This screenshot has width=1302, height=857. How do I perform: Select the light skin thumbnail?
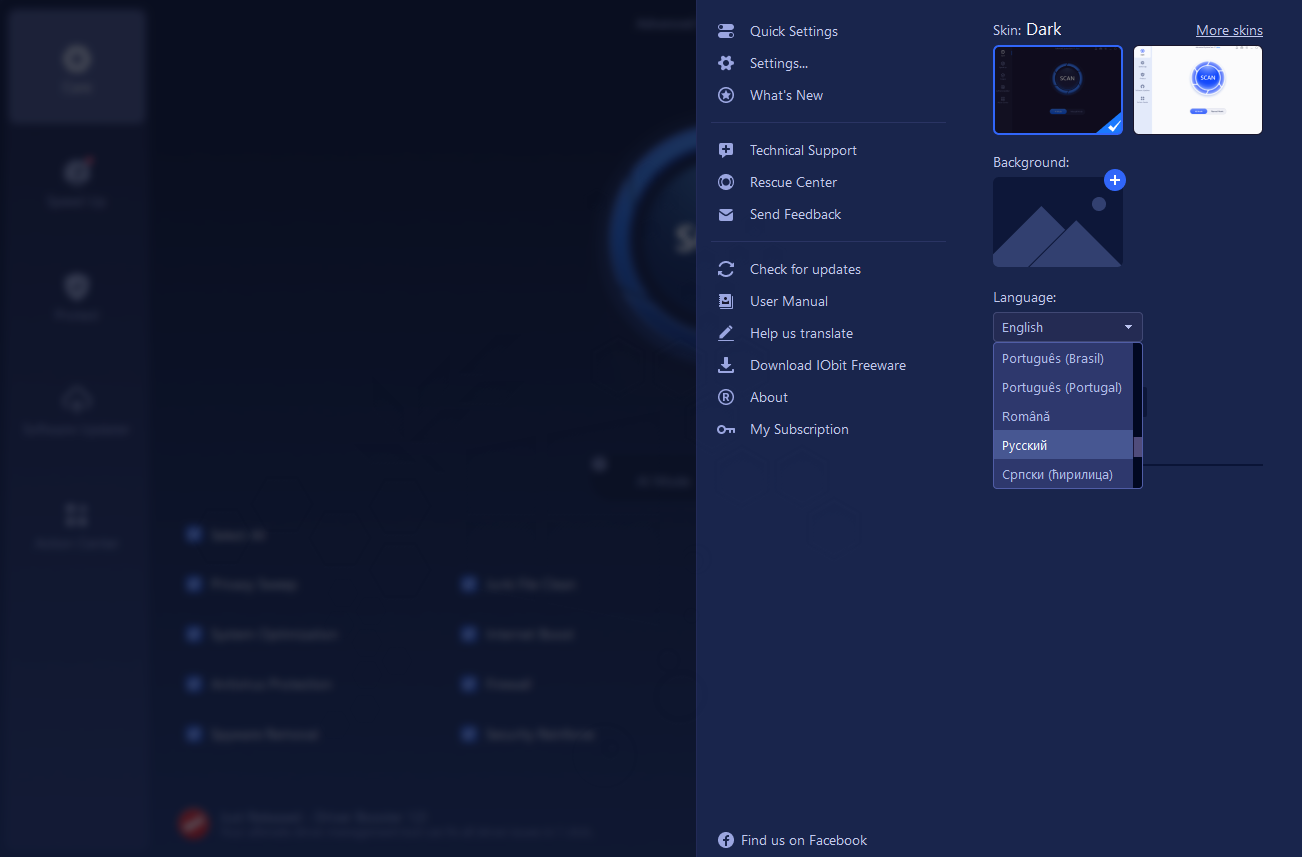click(x=1198, y=90)
